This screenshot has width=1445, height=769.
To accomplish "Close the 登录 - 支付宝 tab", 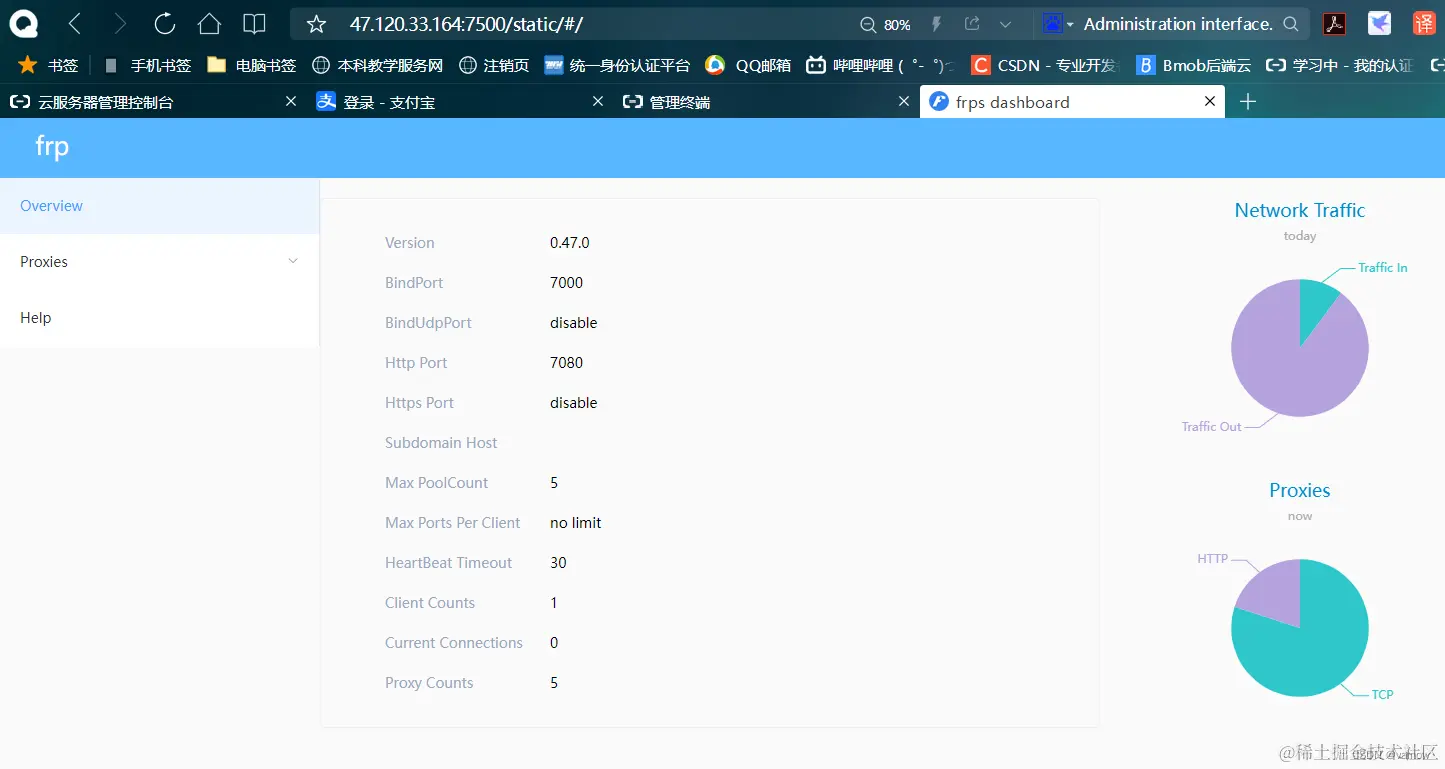I will pyautogui.click(x=598, y=101).
